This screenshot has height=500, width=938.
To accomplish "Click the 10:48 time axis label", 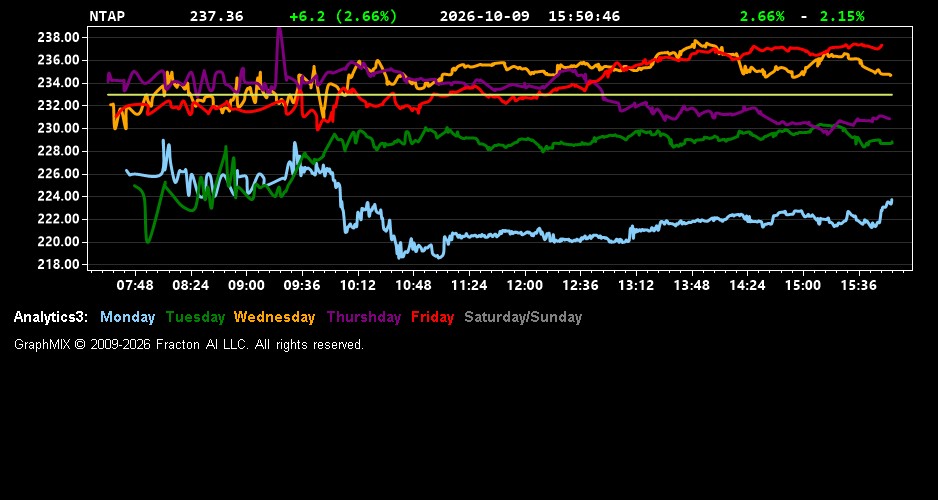I will point(413,285).
